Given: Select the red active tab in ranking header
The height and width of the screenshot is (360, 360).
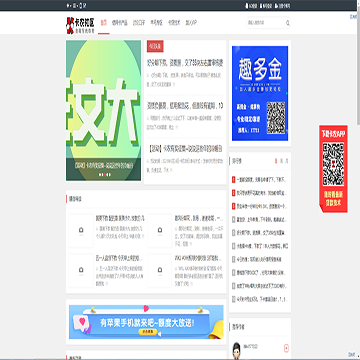Looking at the screenshot, I should click(x=276, y=161).
